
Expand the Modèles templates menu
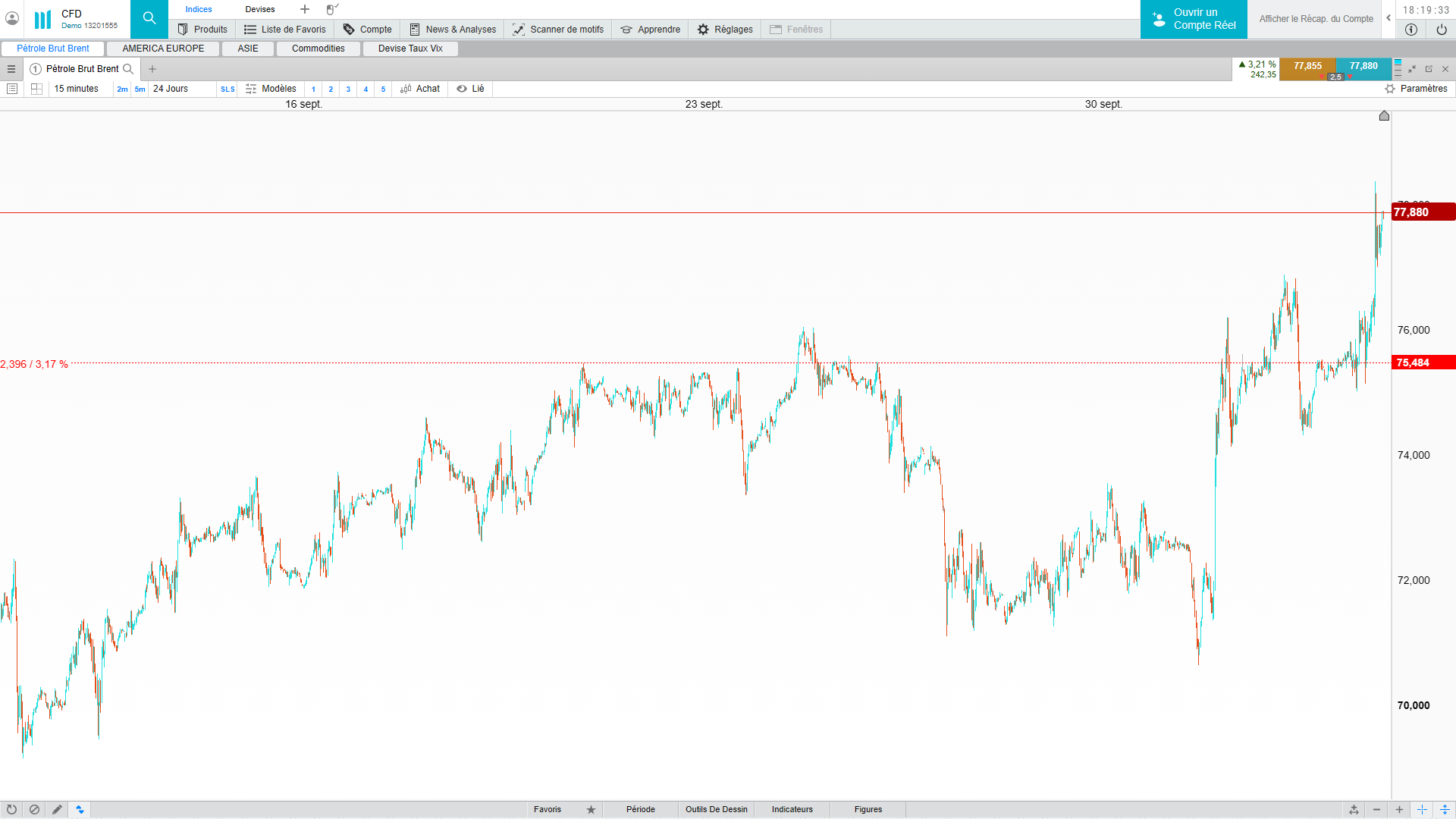click(271, 89)
